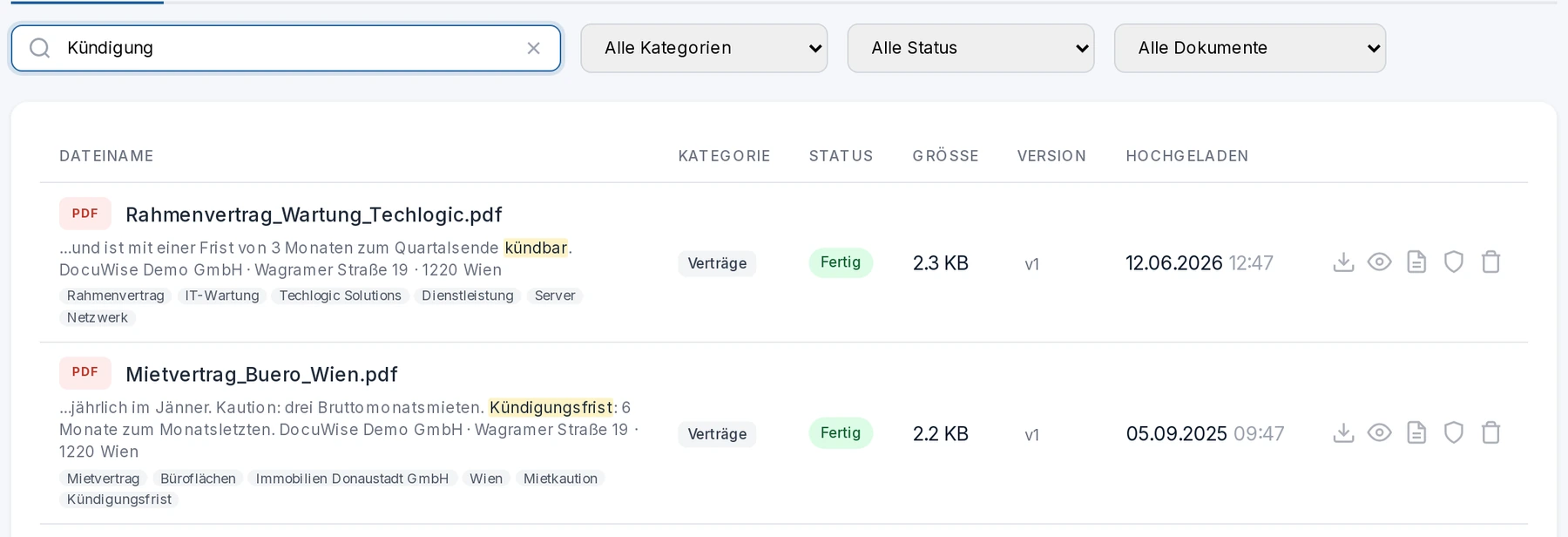The height and width of the screenshot is (537, 1568).
Task: Click Wien tag
Action: coord(486,479)
